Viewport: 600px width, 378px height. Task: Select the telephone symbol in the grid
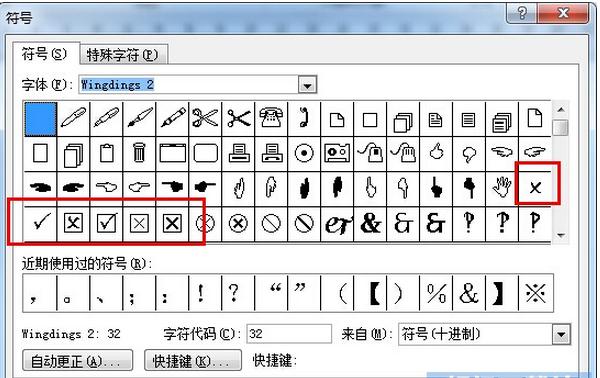pyautogui.click(x=271, y=119)
